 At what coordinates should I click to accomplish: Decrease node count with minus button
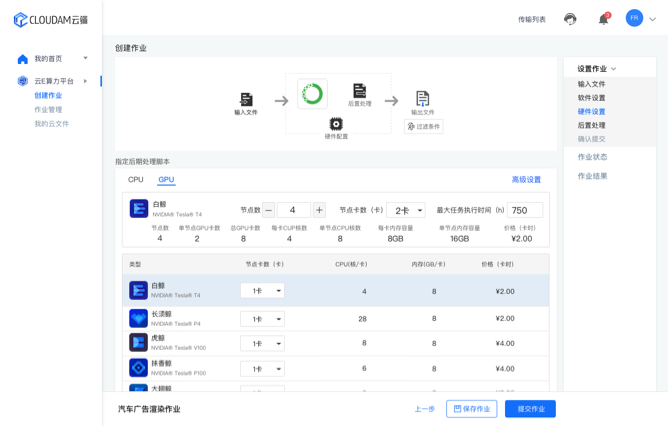coord(268,210)
